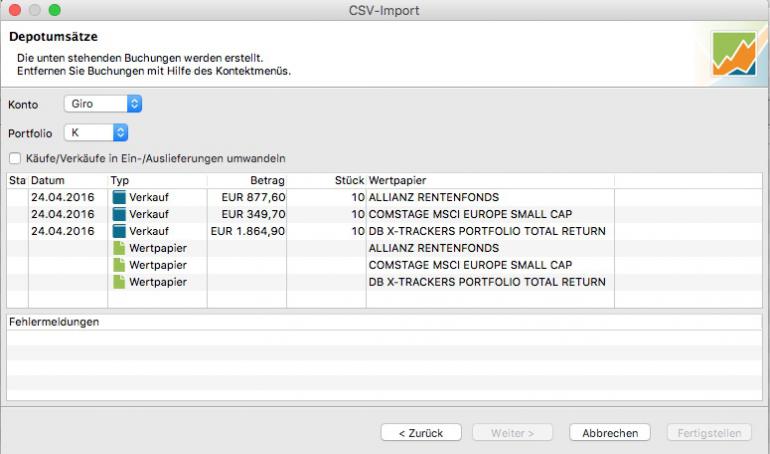Click the Abbrechen button
The height and width of the screenshot is (454, 770).
pyautogui.click(x=609, y=432)
